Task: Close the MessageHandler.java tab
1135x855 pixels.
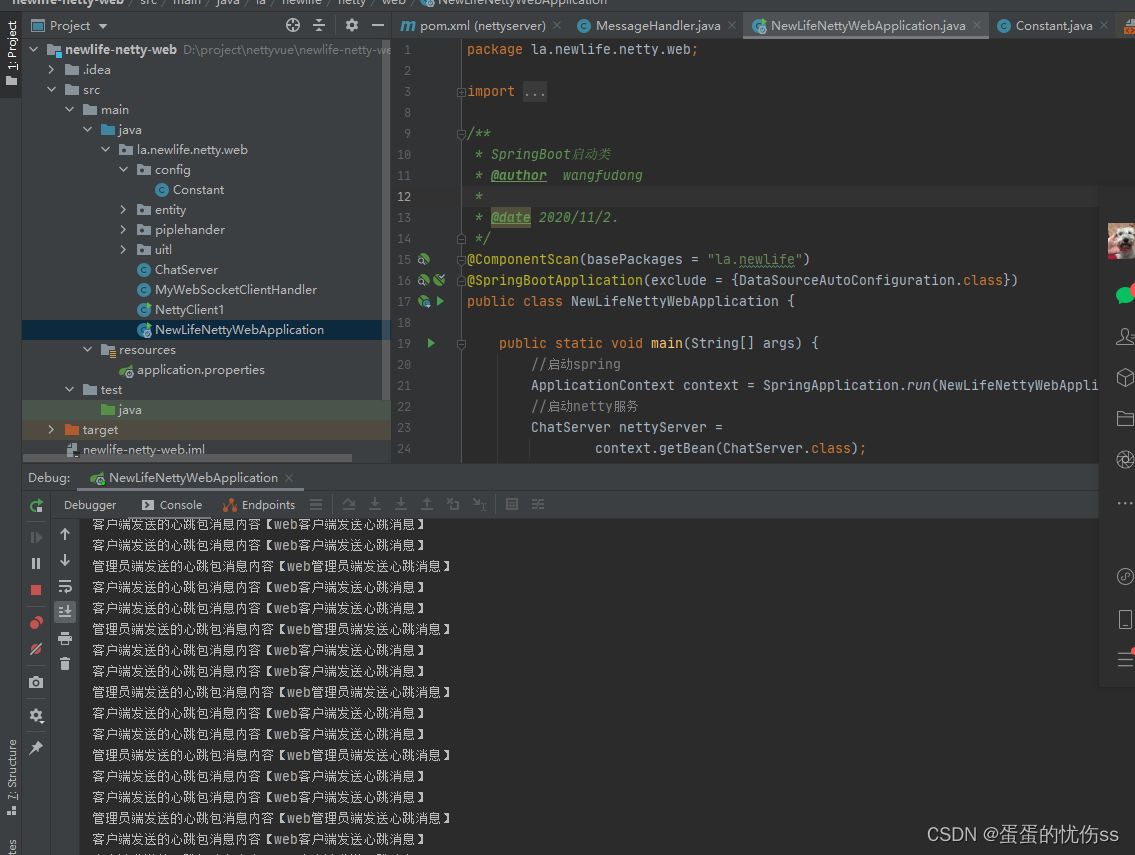Action: pos(732,25)
